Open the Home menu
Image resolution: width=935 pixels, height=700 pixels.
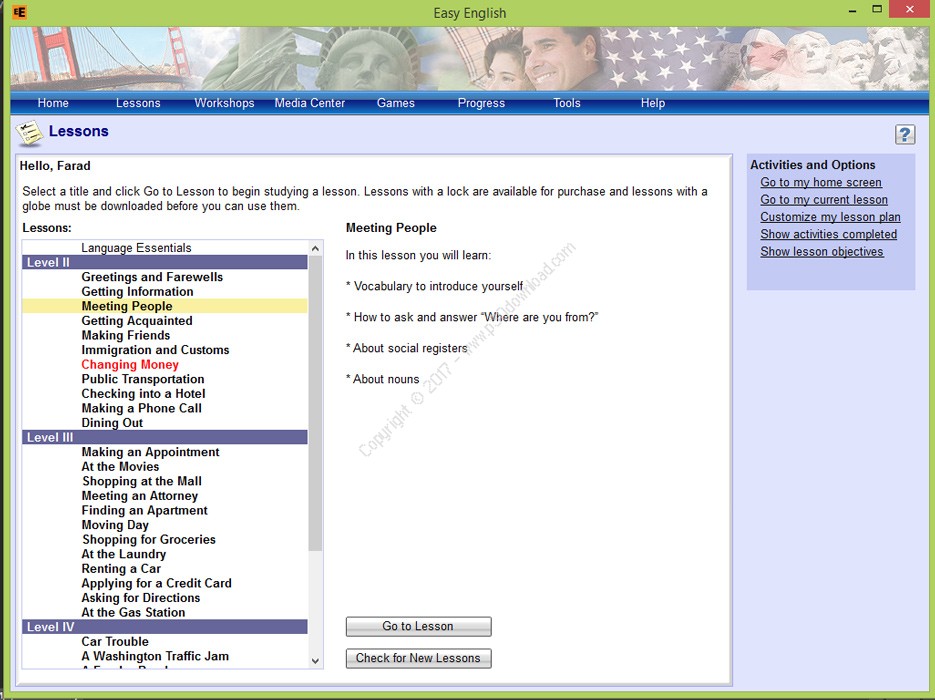click(53, 102)
